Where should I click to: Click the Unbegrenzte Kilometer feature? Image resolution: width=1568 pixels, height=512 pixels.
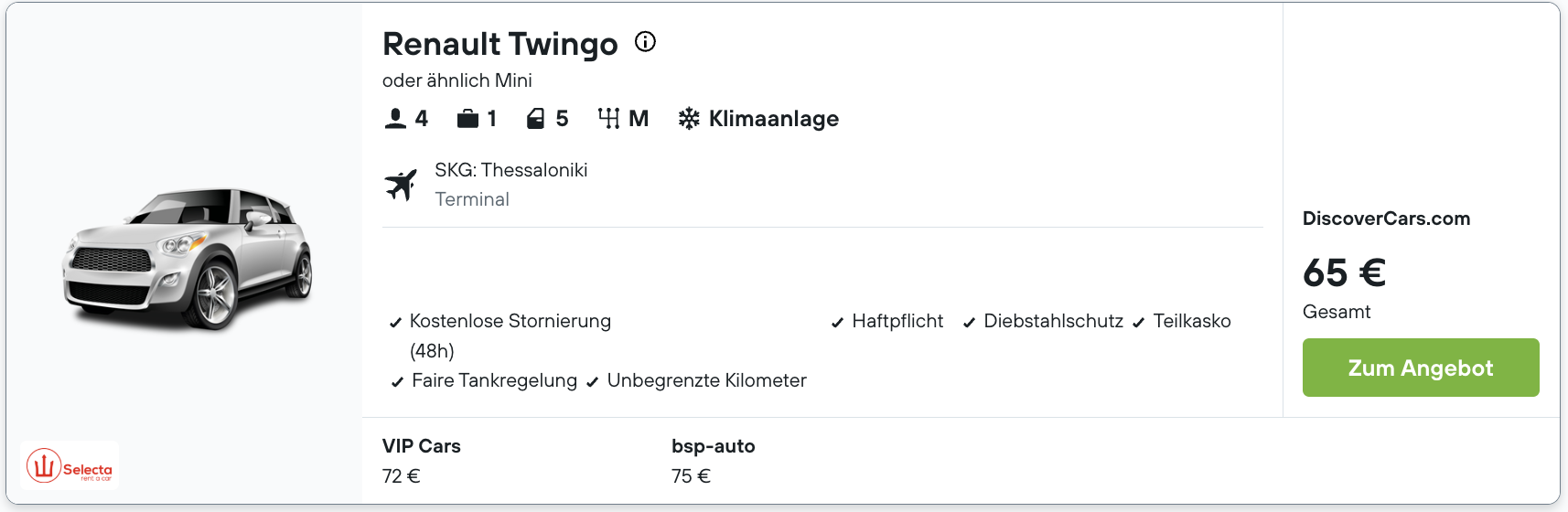706,381
